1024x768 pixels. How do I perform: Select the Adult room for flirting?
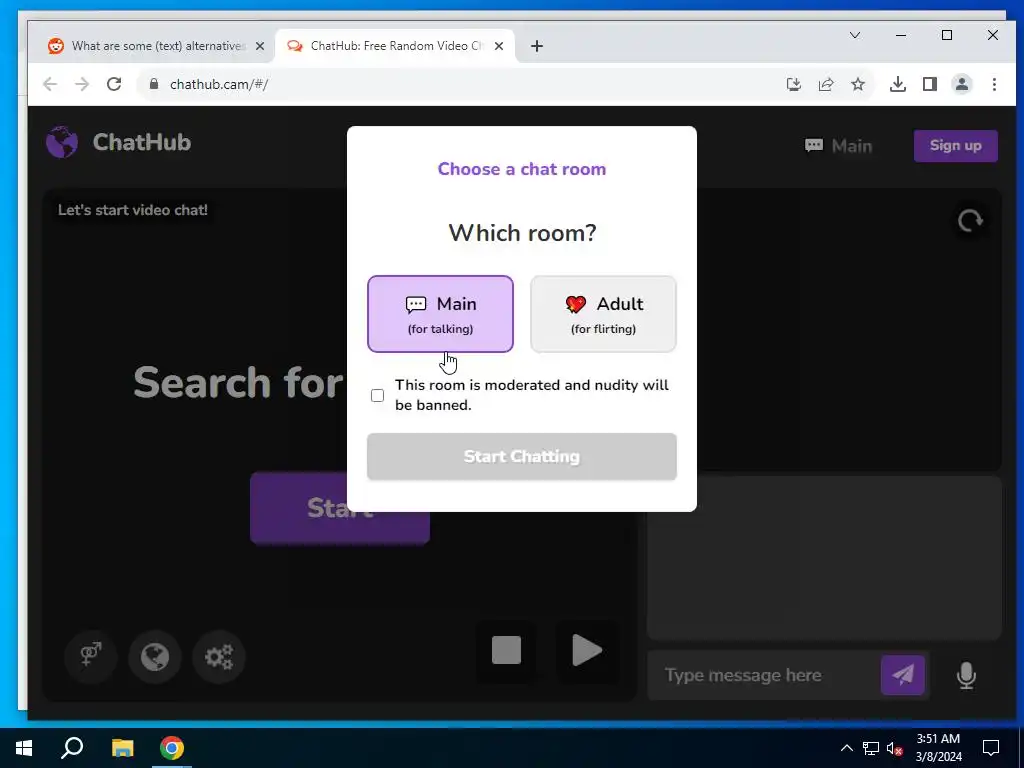pos(603,314)
